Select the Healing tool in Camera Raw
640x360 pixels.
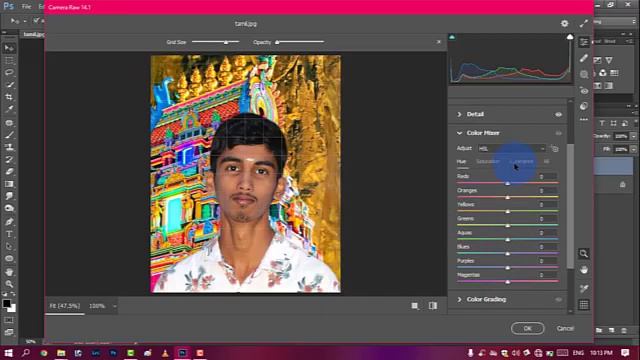[x=584, y=58]
